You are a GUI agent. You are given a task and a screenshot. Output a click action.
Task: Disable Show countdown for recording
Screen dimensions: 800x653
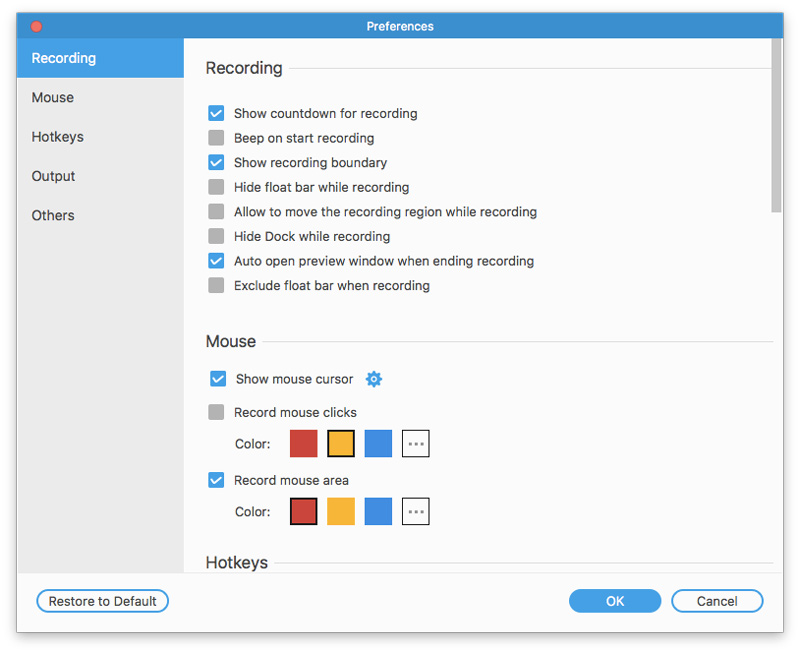(216, 114)
